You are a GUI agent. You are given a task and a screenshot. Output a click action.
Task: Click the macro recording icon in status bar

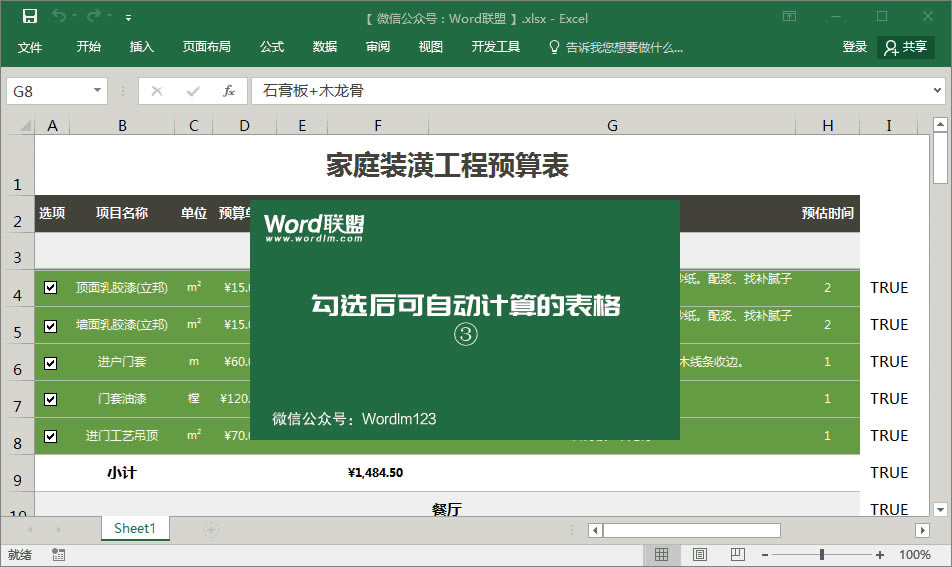click(58, 554)
